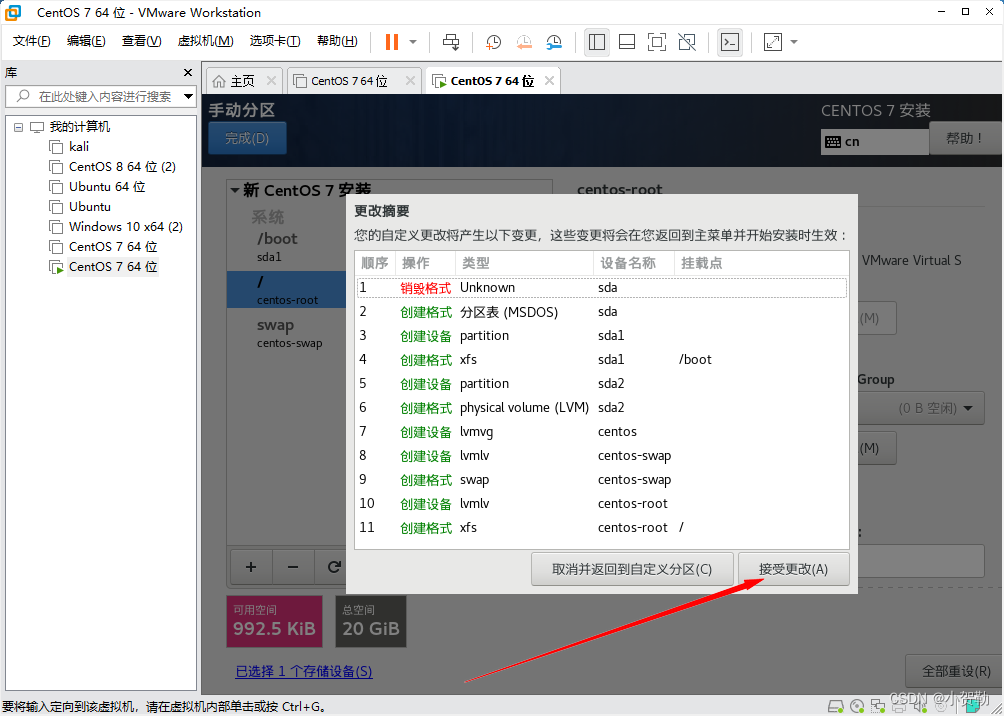Open the 已选择 1 个存储设备(S) link
This screenshot has height=716, width=1004.
click(x=304, y=671)
